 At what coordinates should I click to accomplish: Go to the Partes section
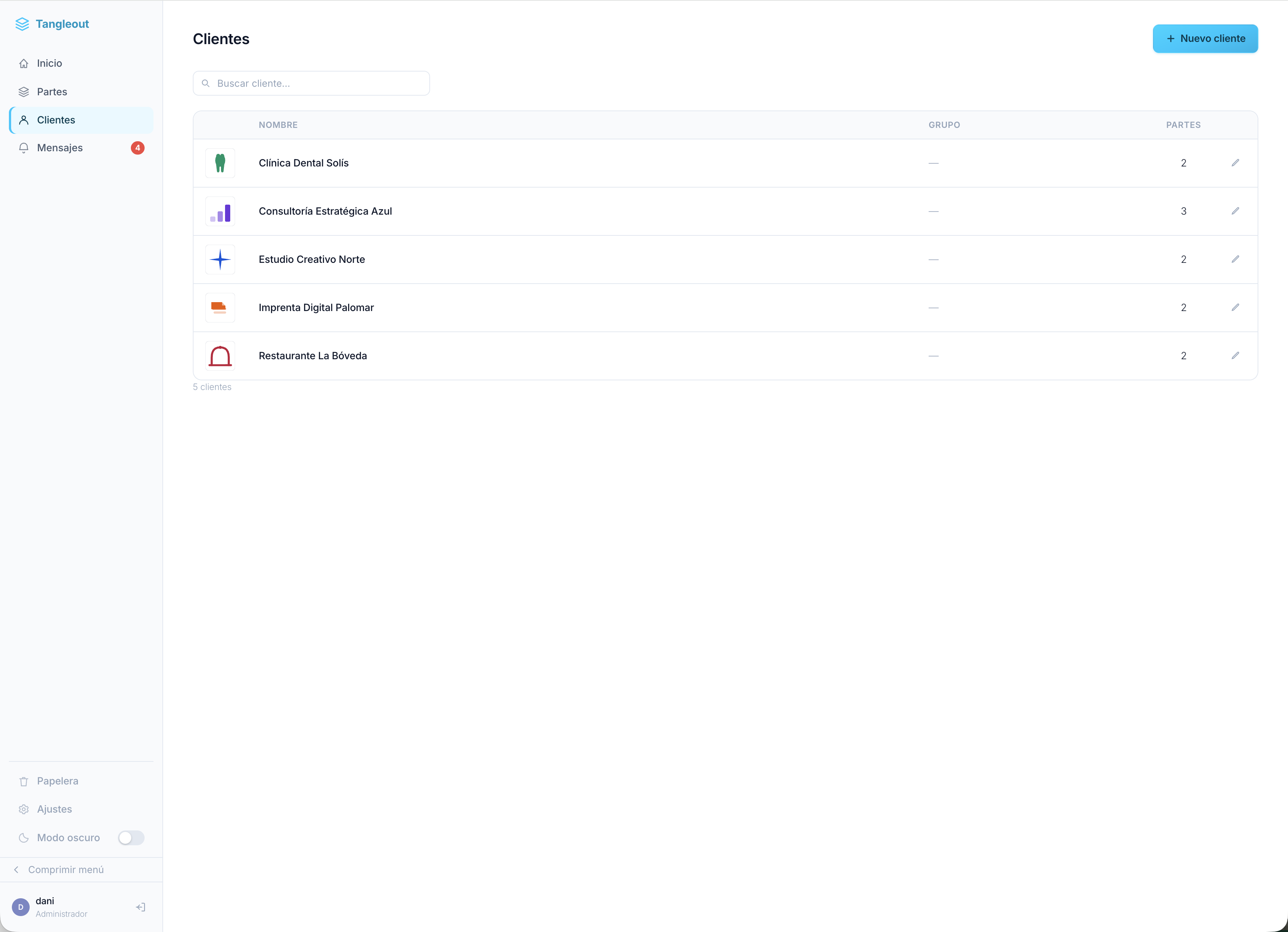tap(81, 92)
